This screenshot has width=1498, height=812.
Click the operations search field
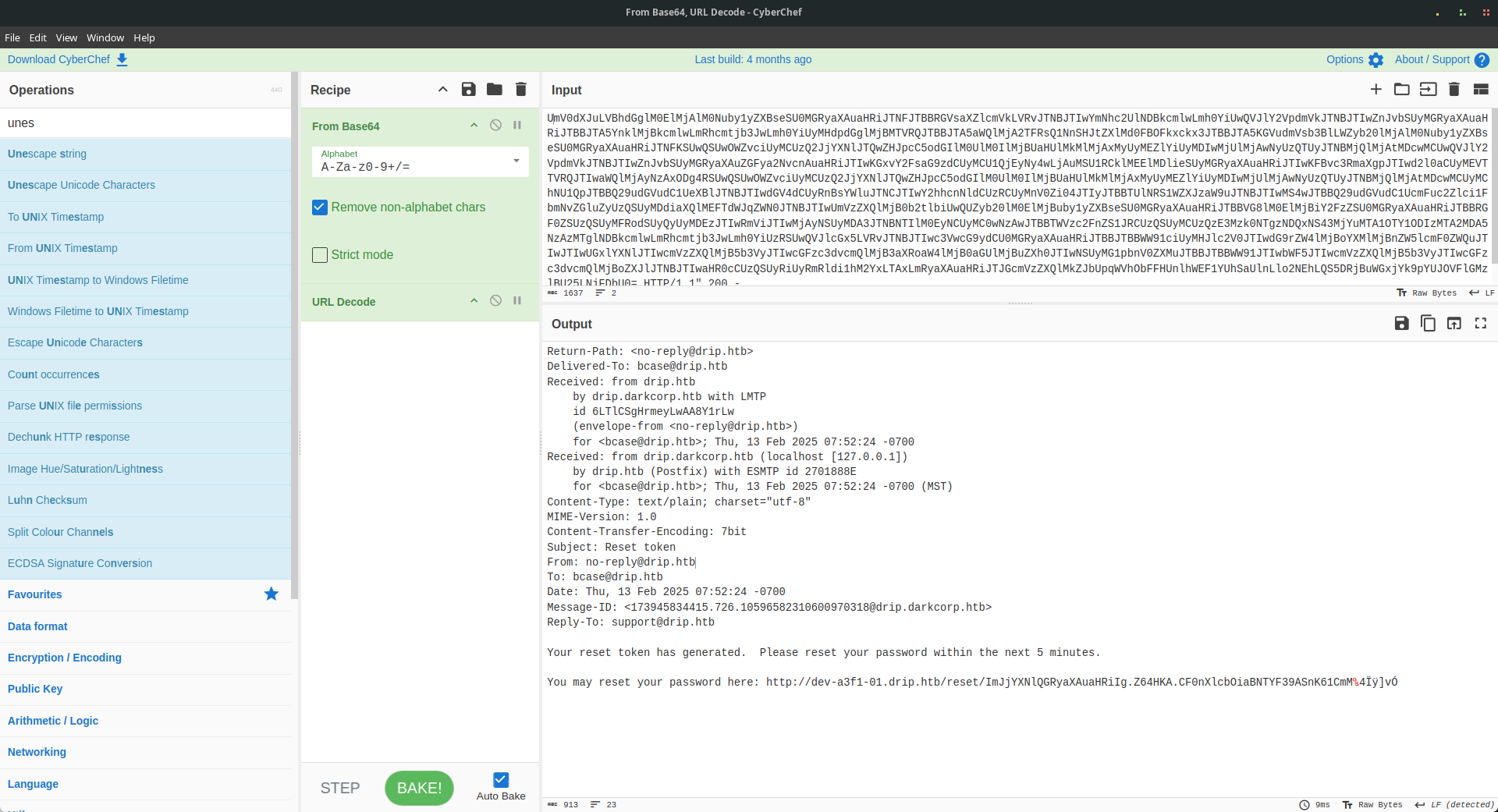point(145,123)
